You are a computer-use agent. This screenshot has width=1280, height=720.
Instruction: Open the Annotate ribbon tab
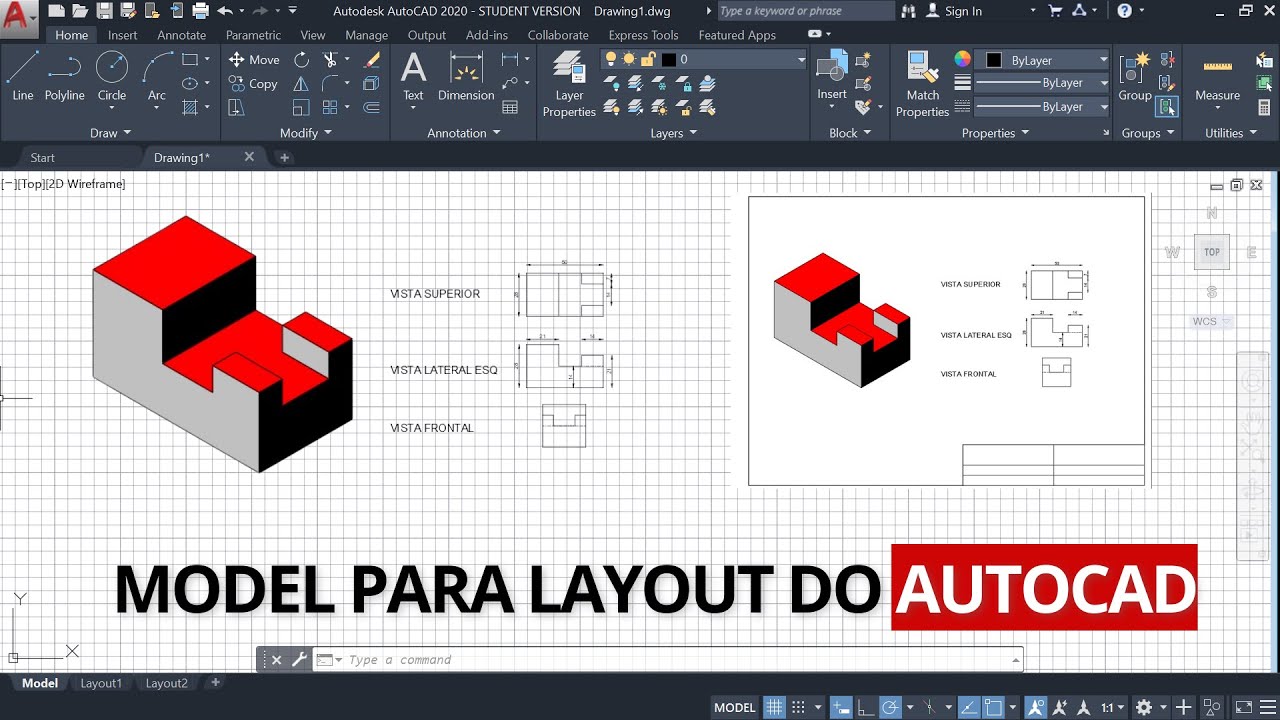click(182, 35)
